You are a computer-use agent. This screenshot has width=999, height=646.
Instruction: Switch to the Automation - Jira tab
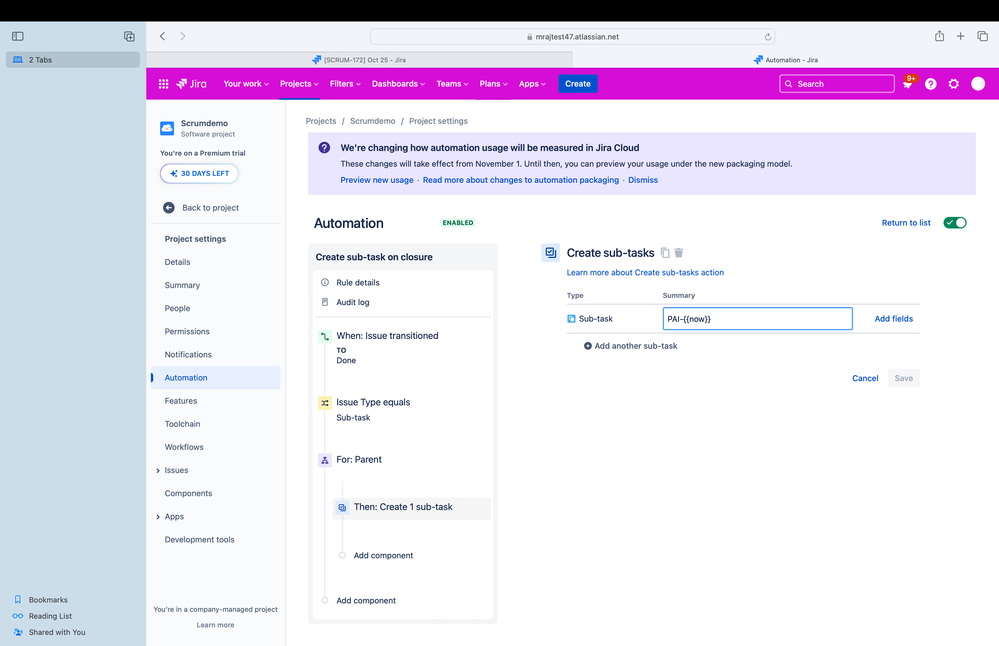coord(786,60)
